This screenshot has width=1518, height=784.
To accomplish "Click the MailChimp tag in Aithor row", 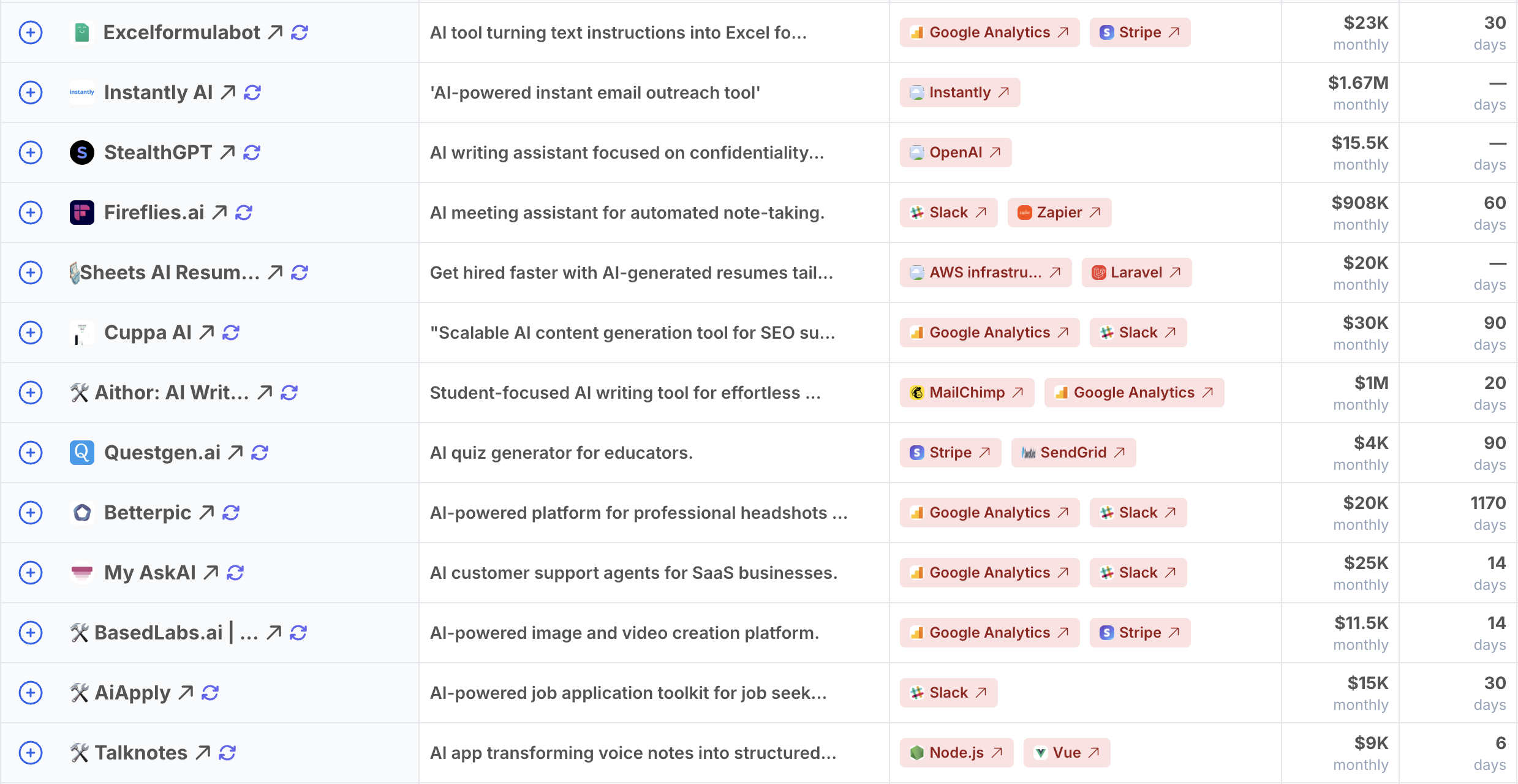I will (x=966, y=393).
